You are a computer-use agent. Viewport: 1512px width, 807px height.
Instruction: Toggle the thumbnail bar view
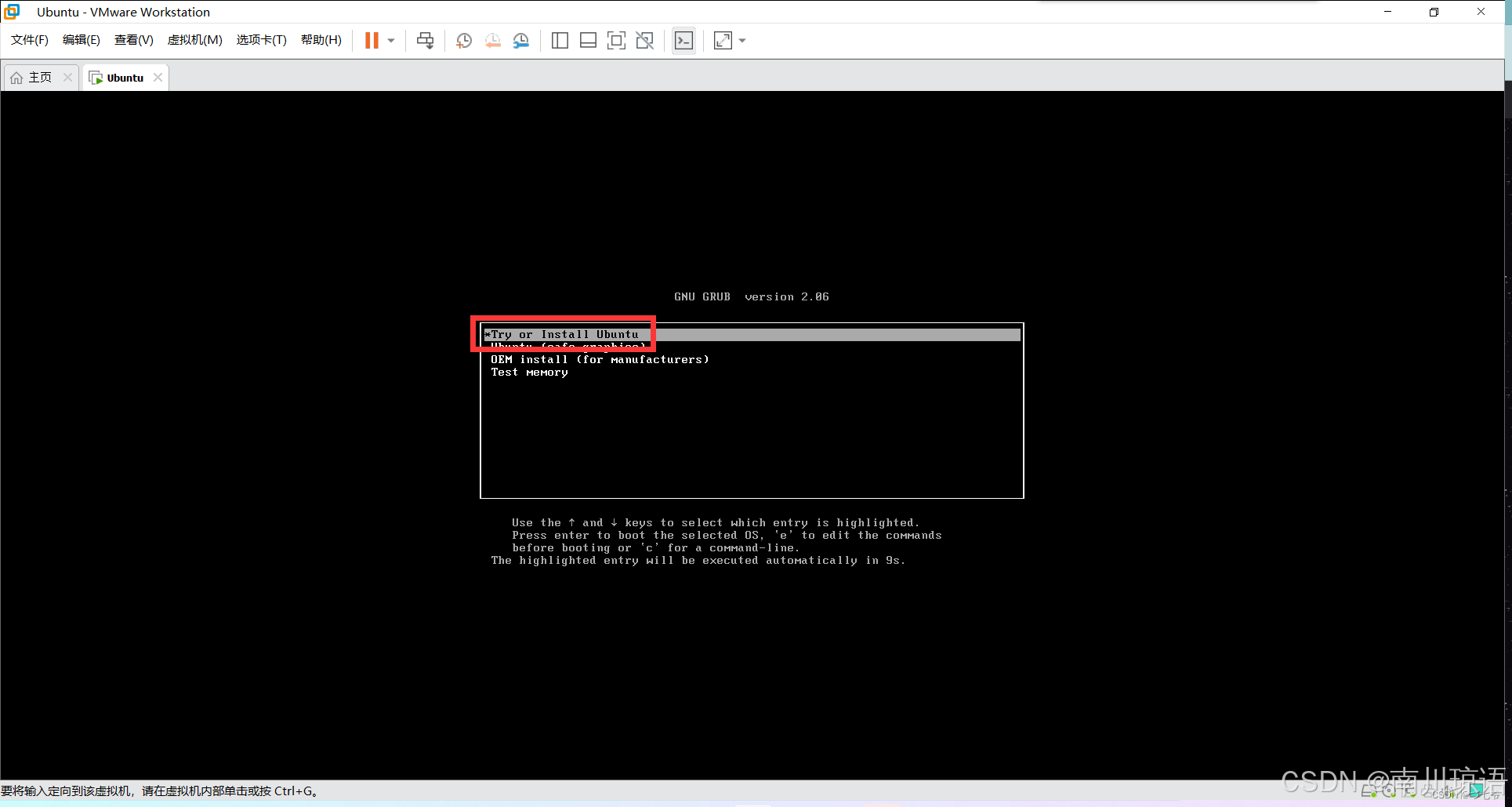[588, 40]
